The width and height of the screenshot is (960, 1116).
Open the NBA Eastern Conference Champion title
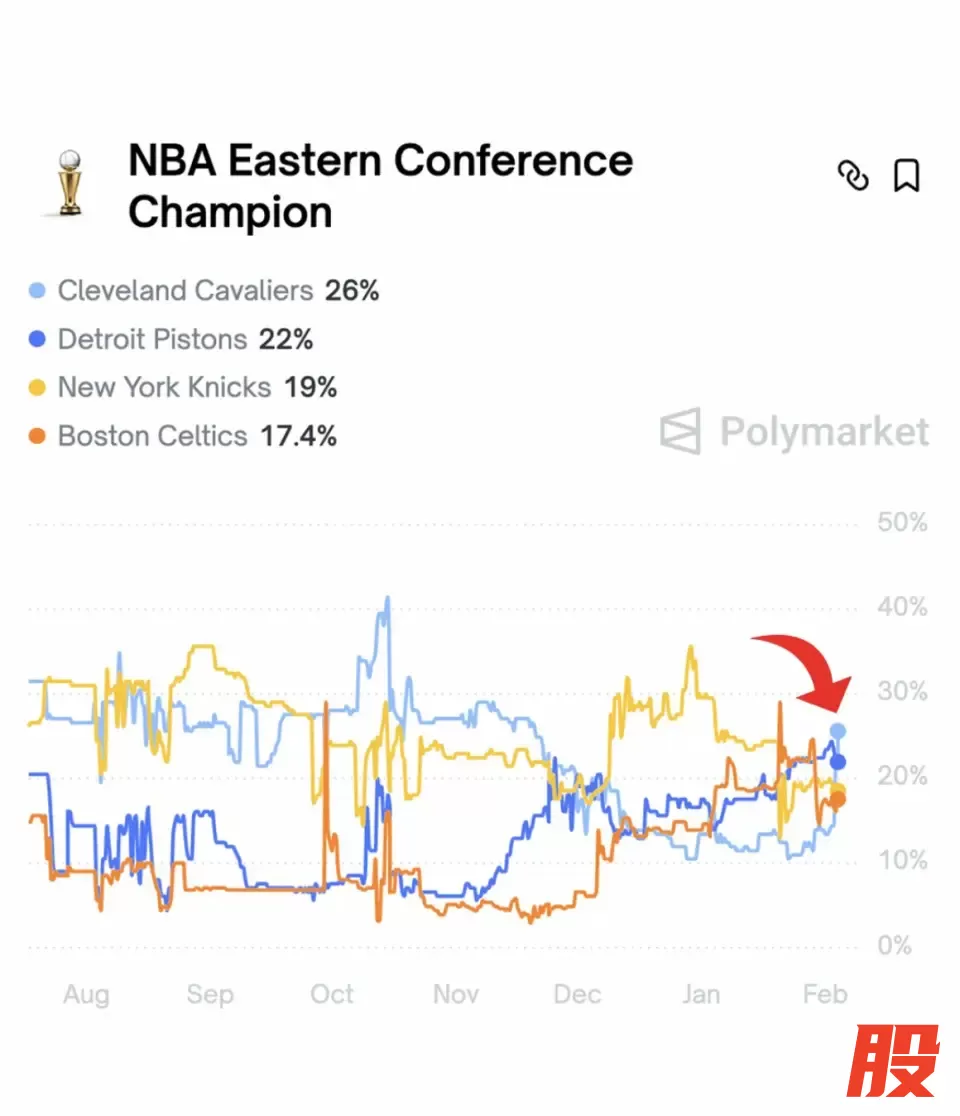click(380, 186)
